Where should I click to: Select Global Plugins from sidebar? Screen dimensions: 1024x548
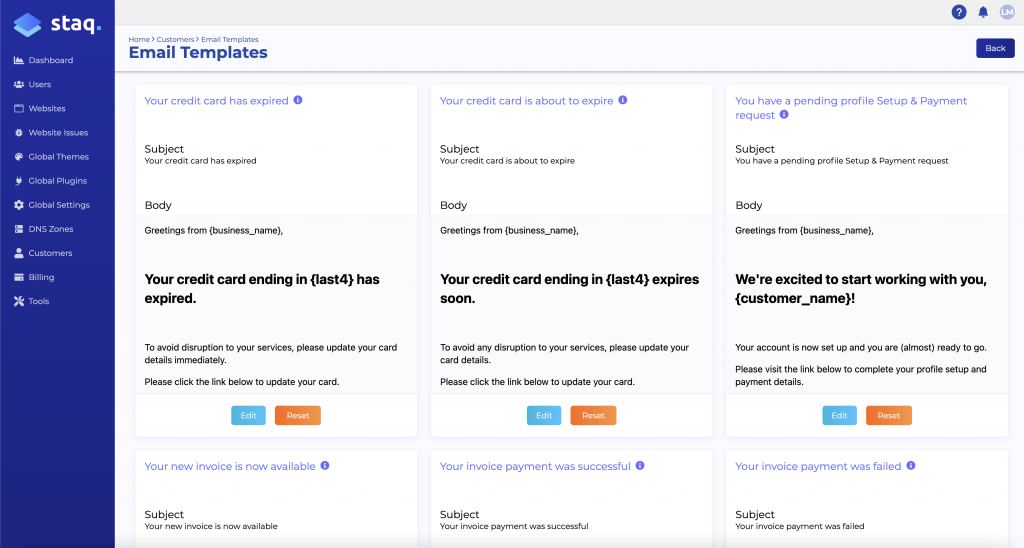click(x=57, y=181)
